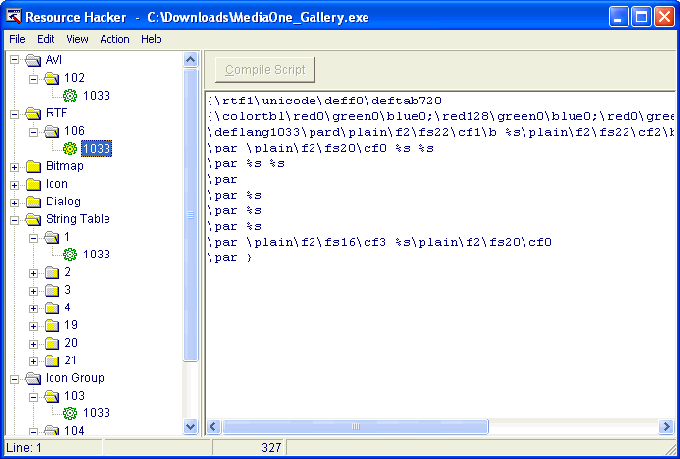
Task: Open the Edit menu
Action: [46, 39]
